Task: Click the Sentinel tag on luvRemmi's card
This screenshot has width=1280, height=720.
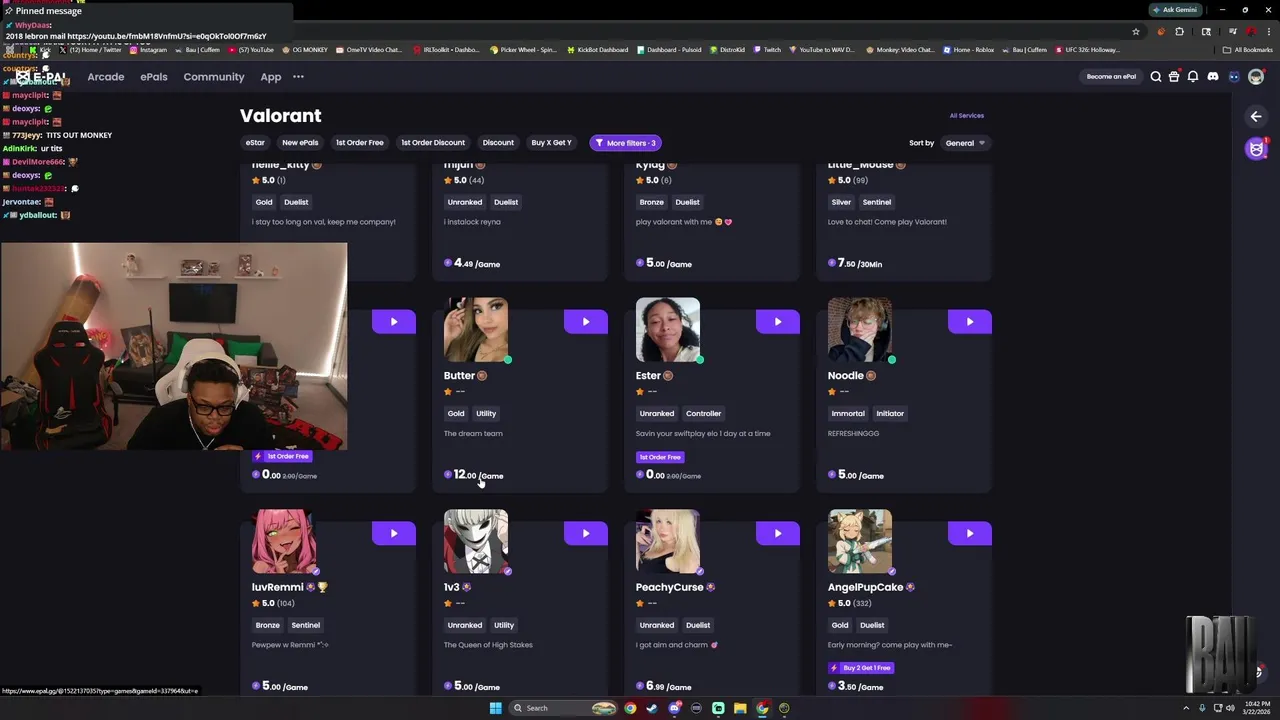Action: [x=306, y=626]
